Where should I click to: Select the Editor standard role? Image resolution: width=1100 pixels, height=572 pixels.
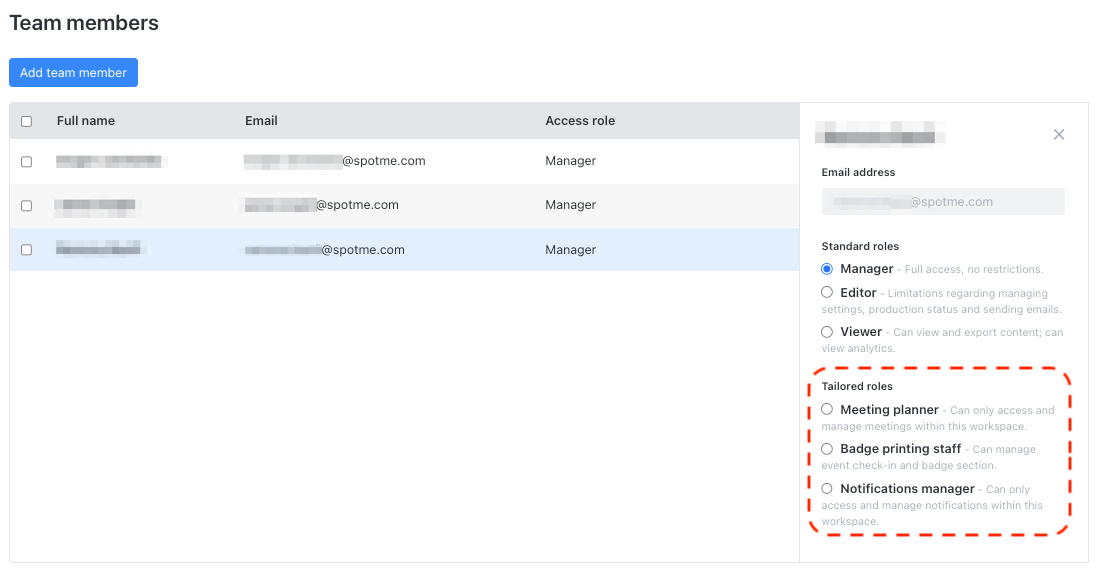827,292
